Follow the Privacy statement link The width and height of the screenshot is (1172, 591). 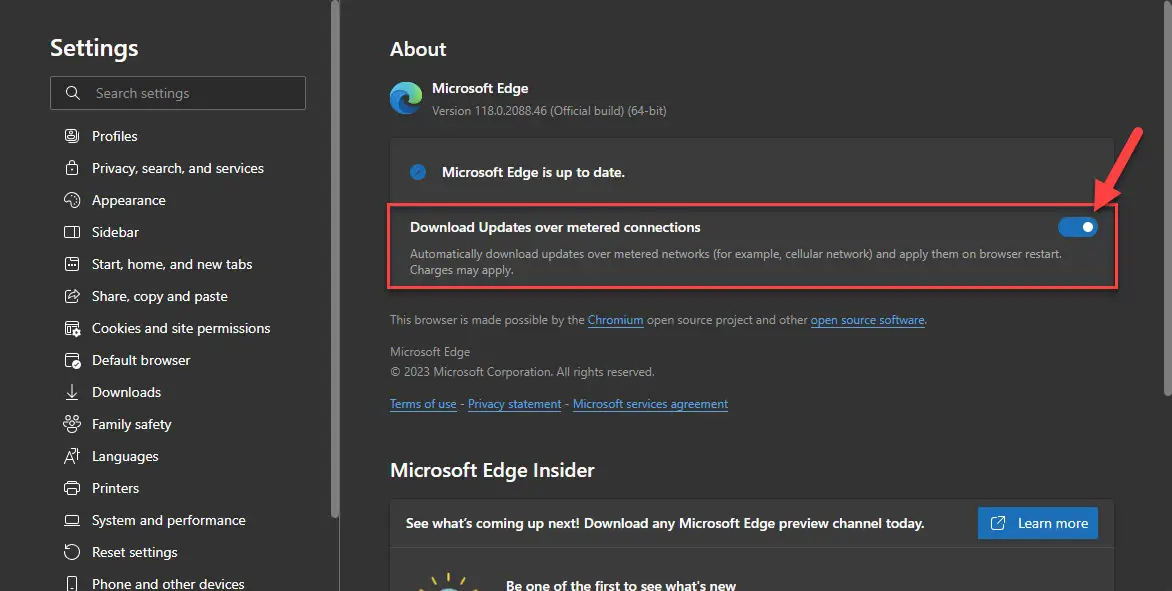pyautogui.click(x=514, y=404)
